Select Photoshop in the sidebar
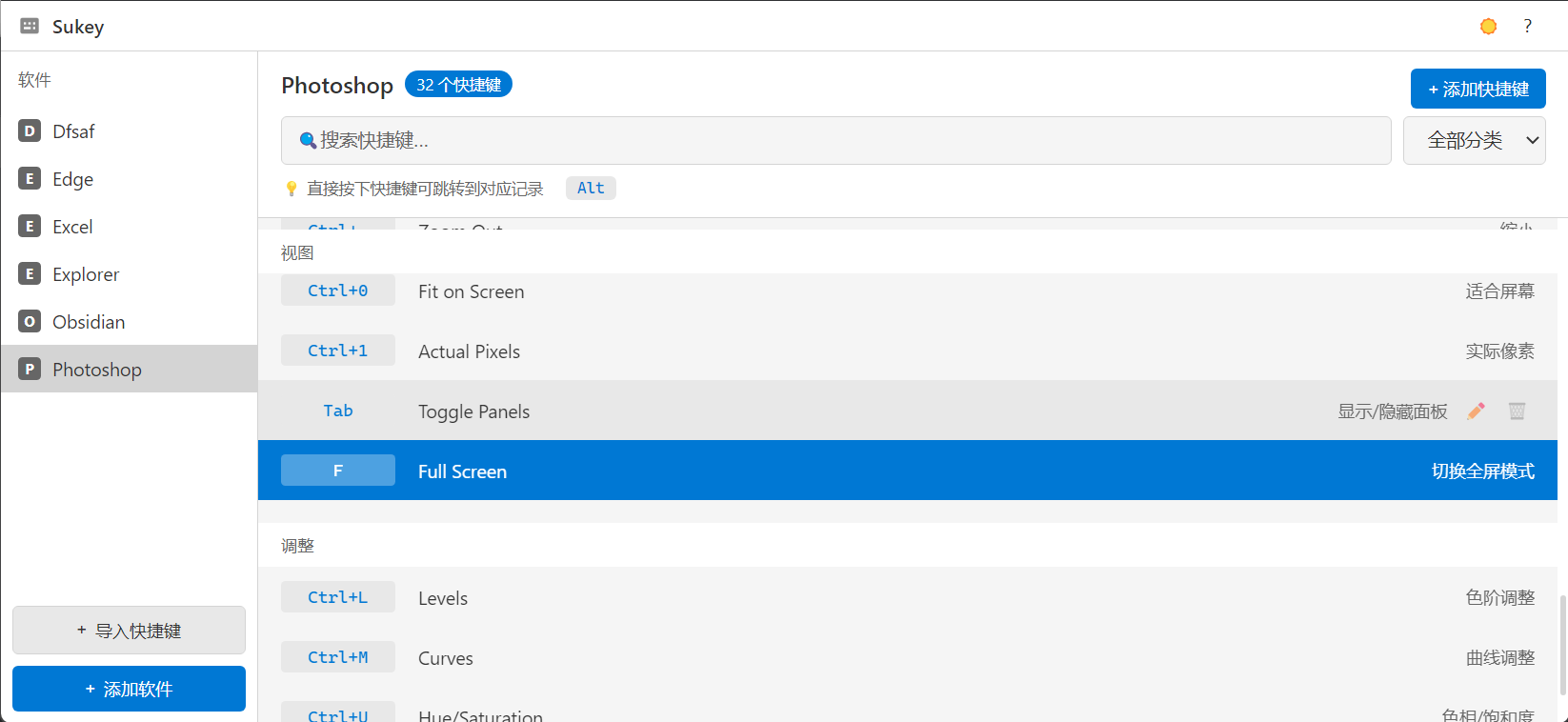 [129, 369]
